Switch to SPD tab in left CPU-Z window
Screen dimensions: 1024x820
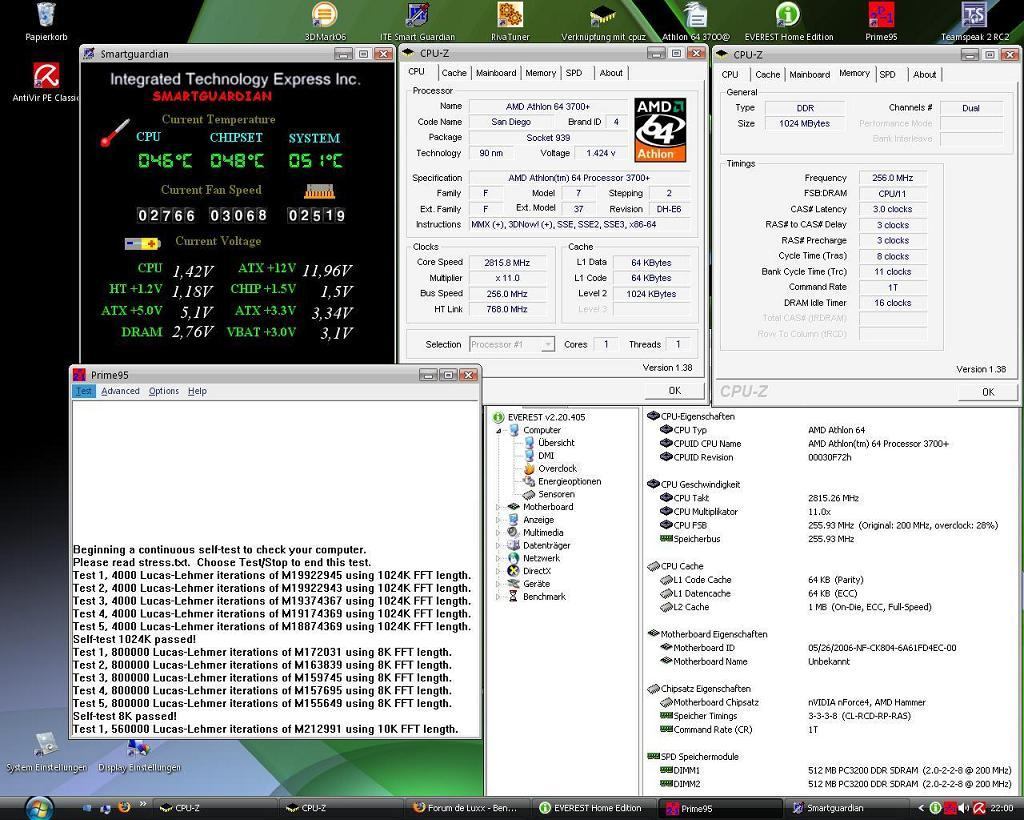[x=574, y=73]
